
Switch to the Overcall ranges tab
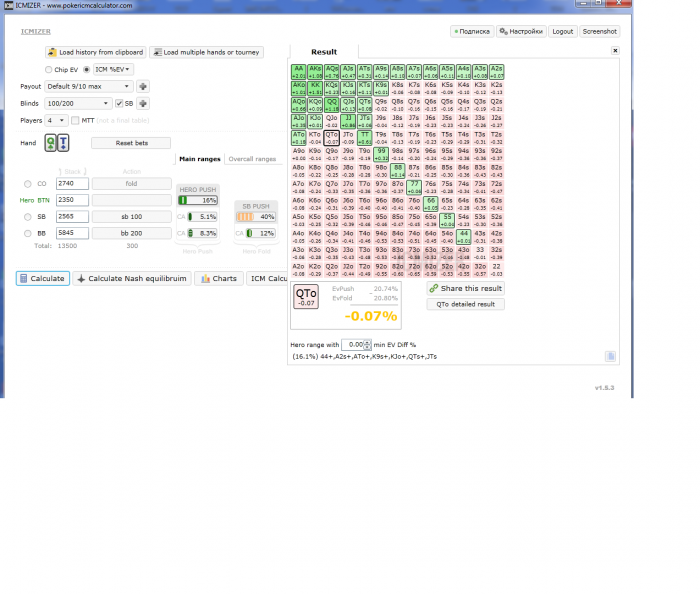[x=252, y=159]
